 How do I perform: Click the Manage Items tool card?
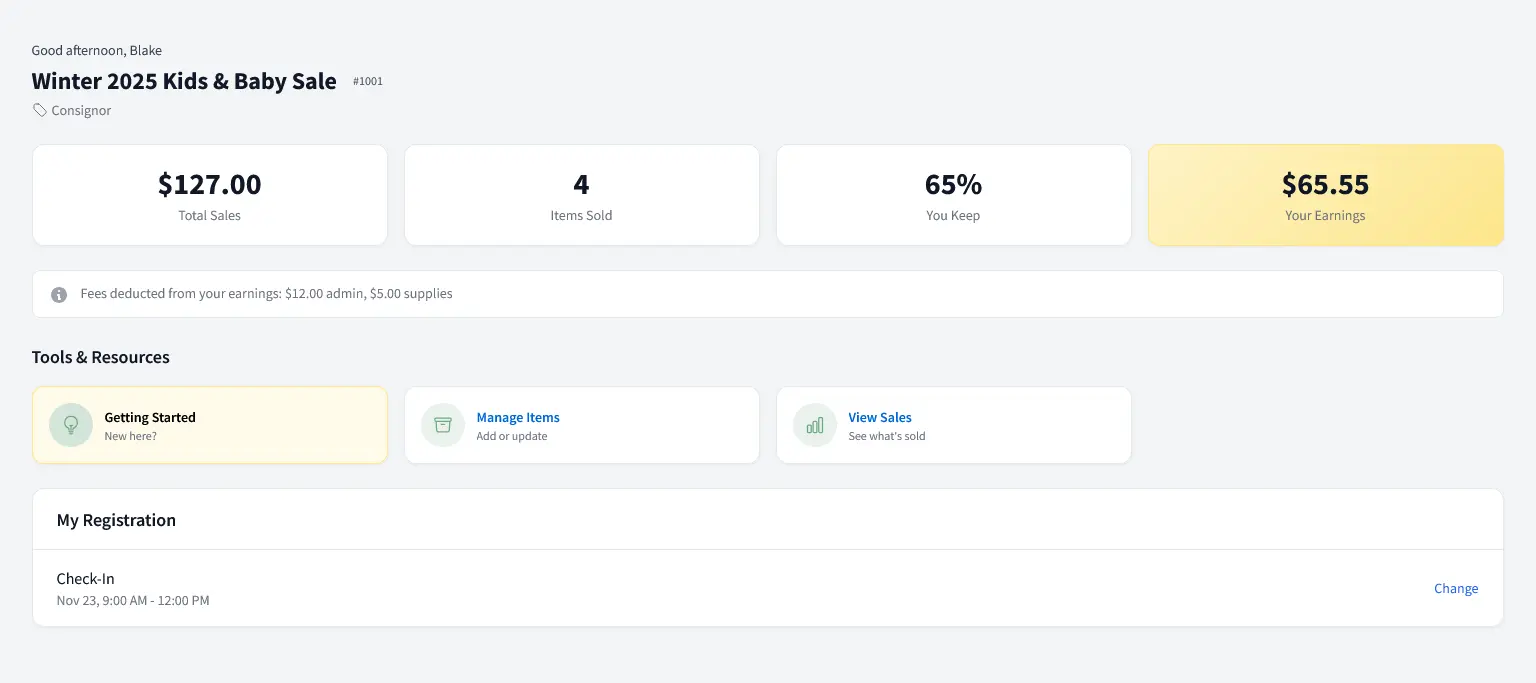[x=581, y=424]
